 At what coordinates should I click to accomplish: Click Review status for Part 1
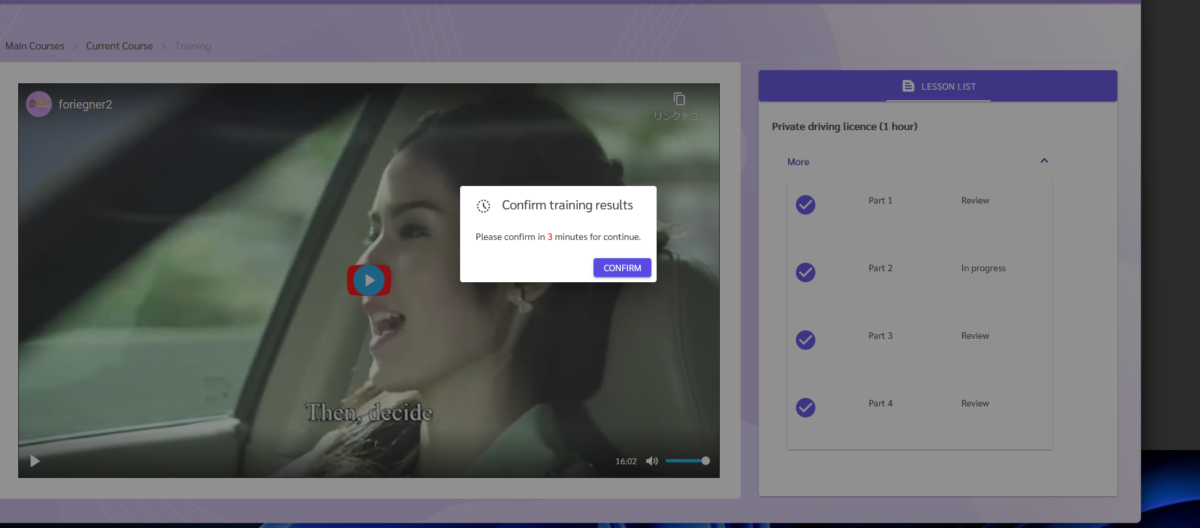975,201
